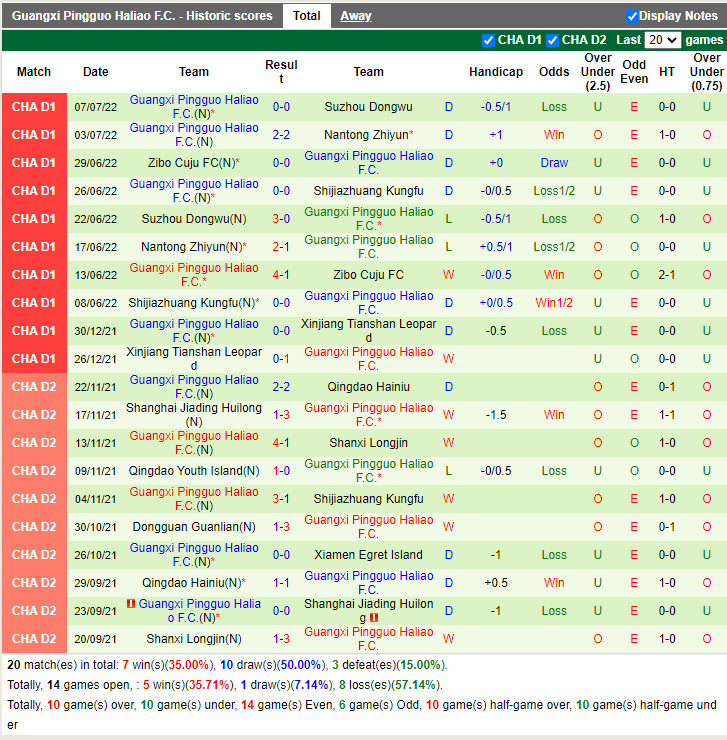The image size is (727, 740).
Task: Toggle the Display Notes checkbox
Action: [632, 16]
